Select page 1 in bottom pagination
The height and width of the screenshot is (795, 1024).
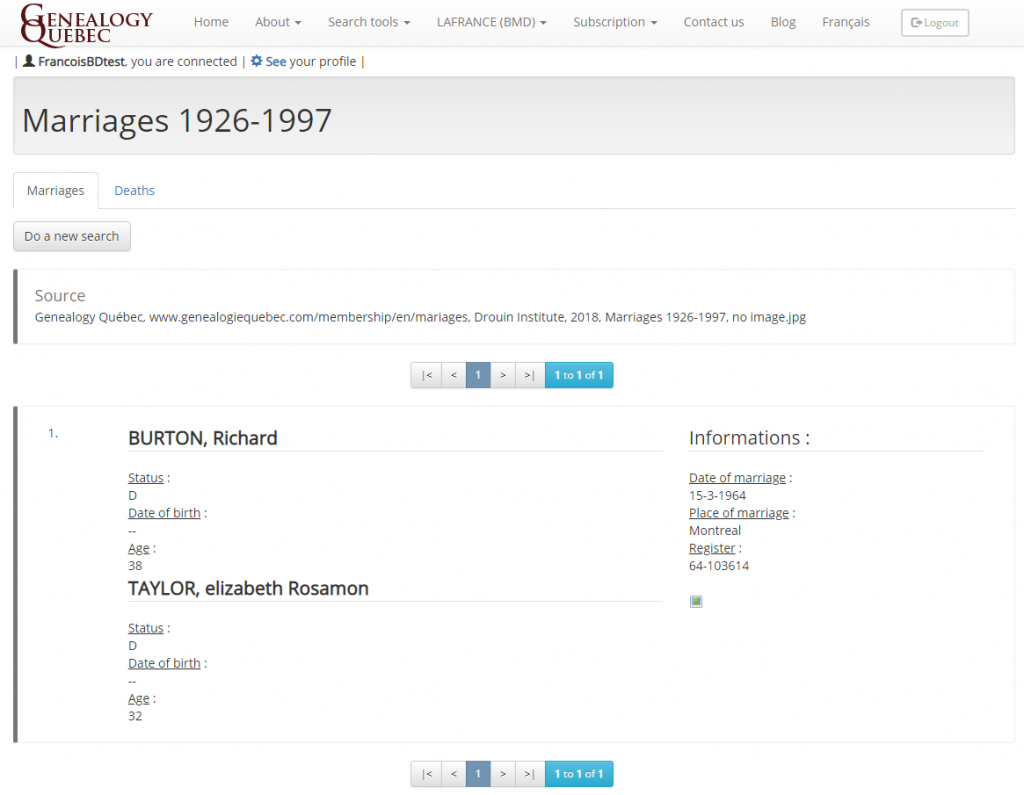[x=478, y=773]
